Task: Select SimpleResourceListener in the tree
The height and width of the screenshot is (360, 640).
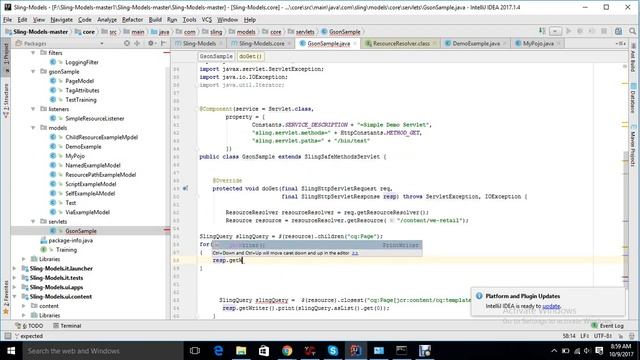Action: tap(95, 118)
